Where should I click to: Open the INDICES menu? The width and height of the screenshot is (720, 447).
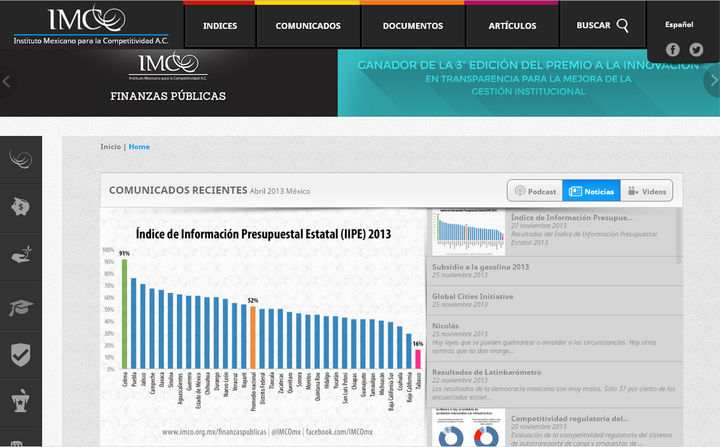point(219,26)
